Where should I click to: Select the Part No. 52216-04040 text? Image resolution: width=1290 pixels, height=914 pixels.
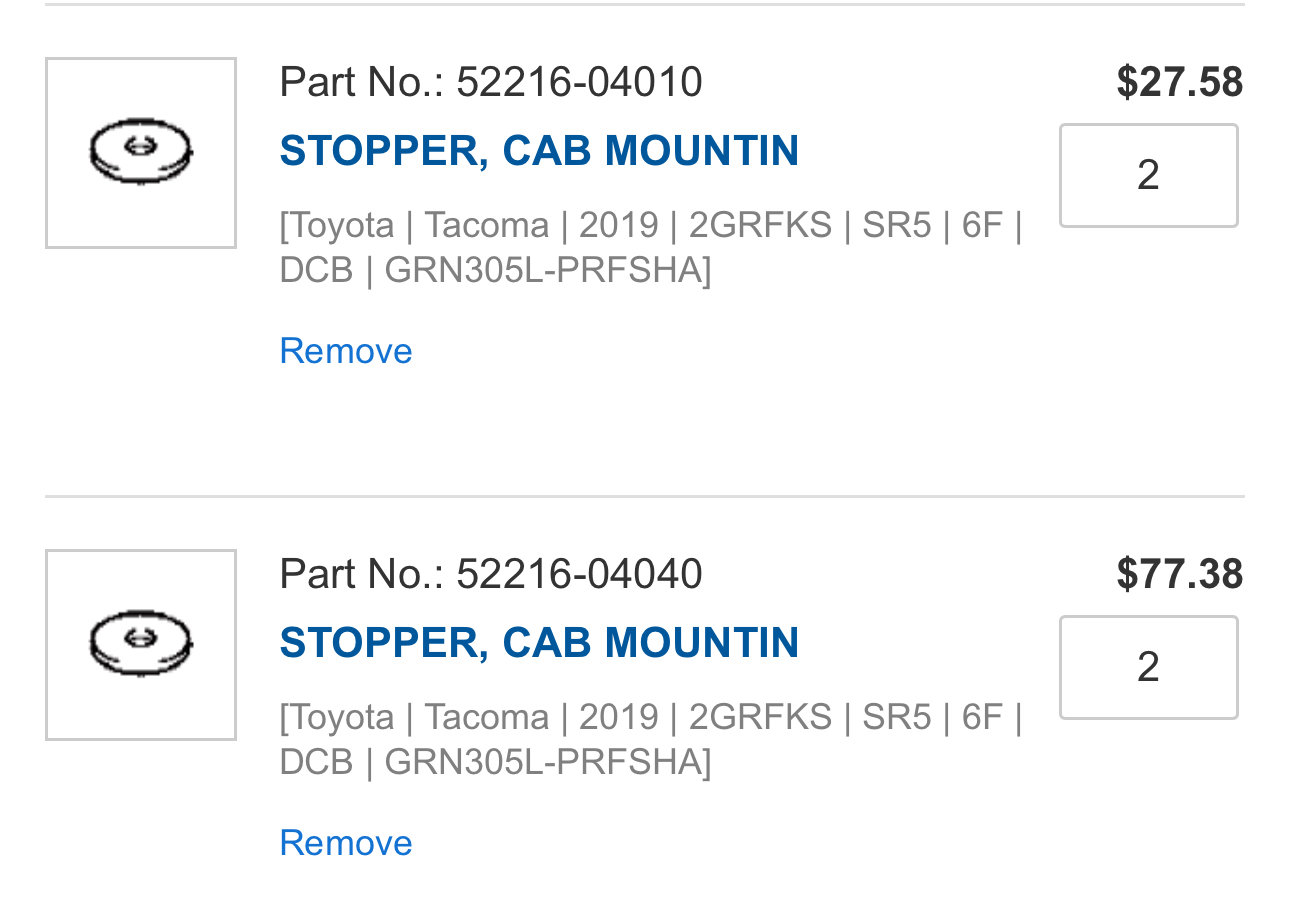coord(491,574)
